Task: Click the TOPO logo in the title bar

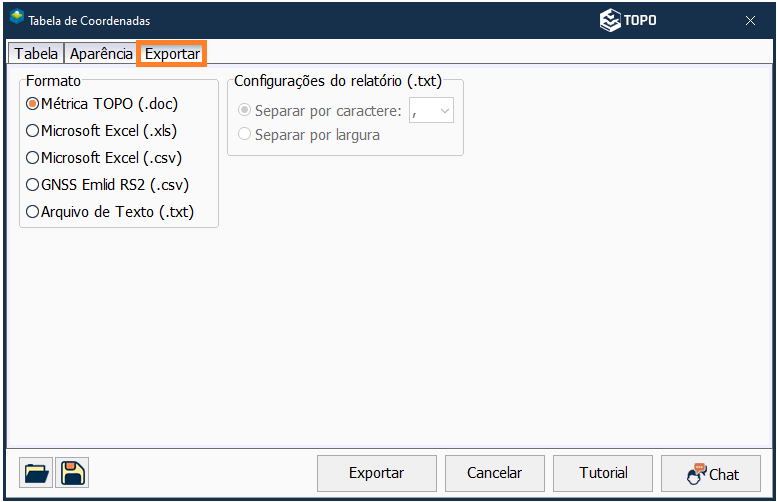Action: 628,20
